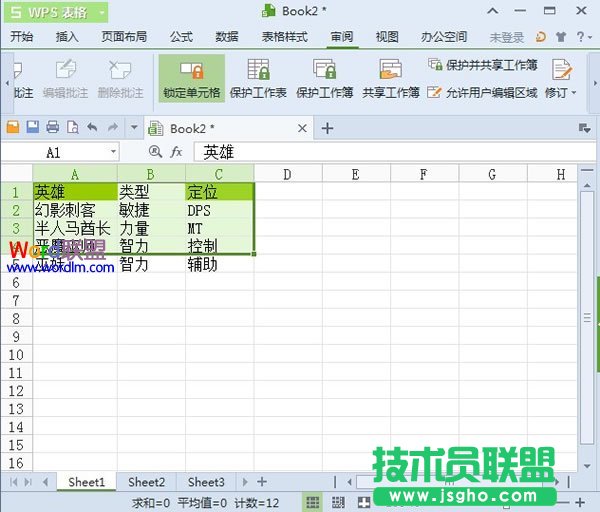This screenshot has height=512, width=600.
Task: Click the New file icon in quick toolbar
Action: coord(13,127)
